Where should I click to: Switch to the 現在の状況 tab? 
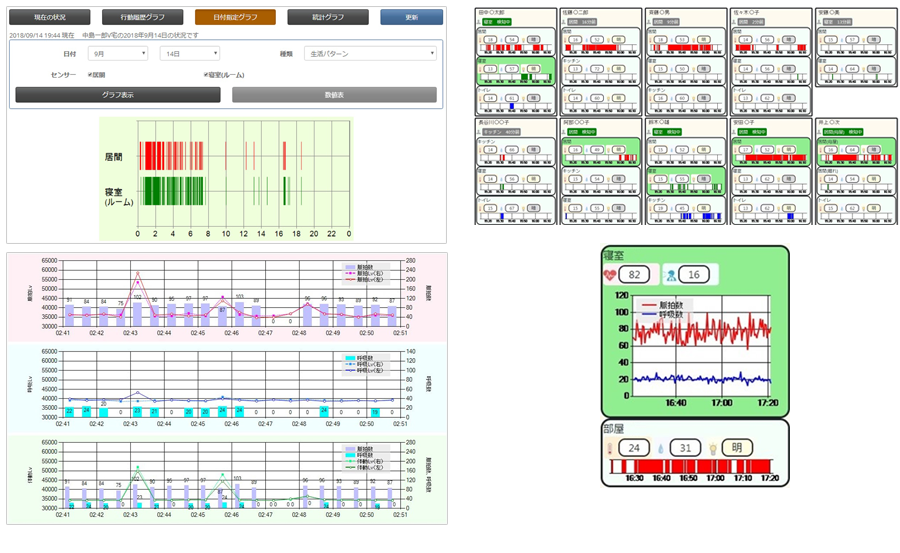click(49, 18)
